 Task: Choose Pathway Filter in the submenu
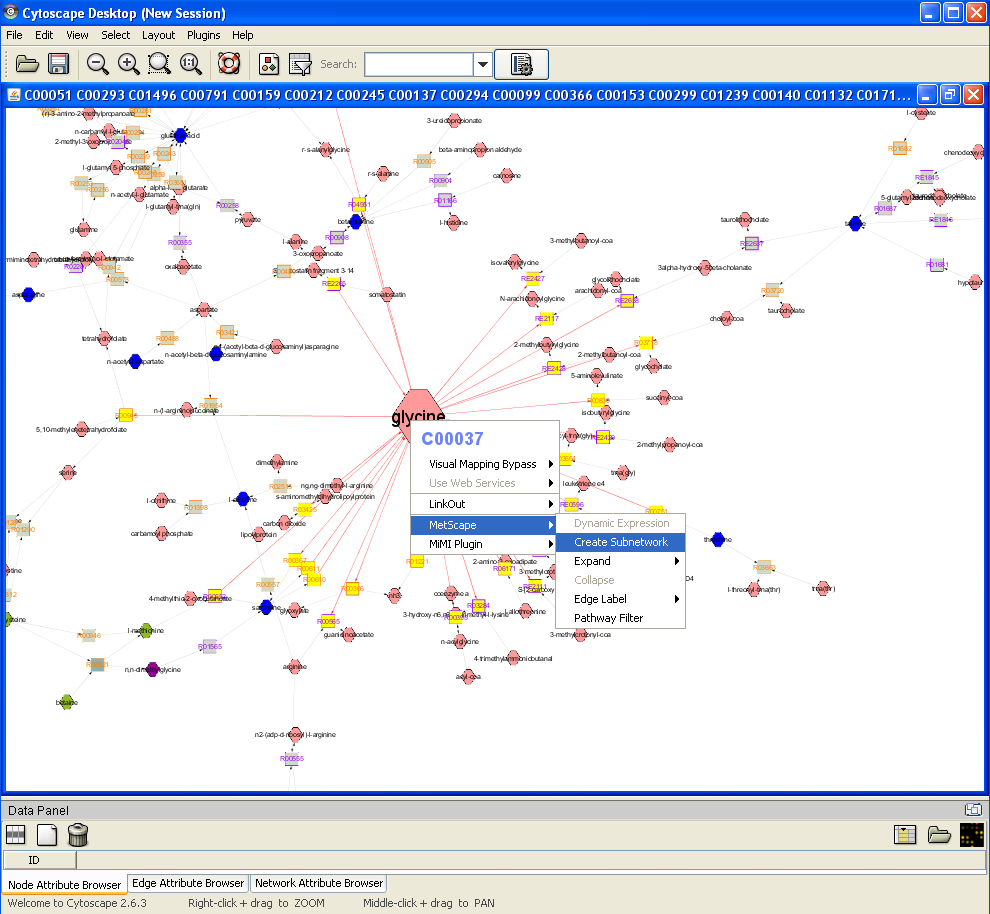[x=620, y=618]
